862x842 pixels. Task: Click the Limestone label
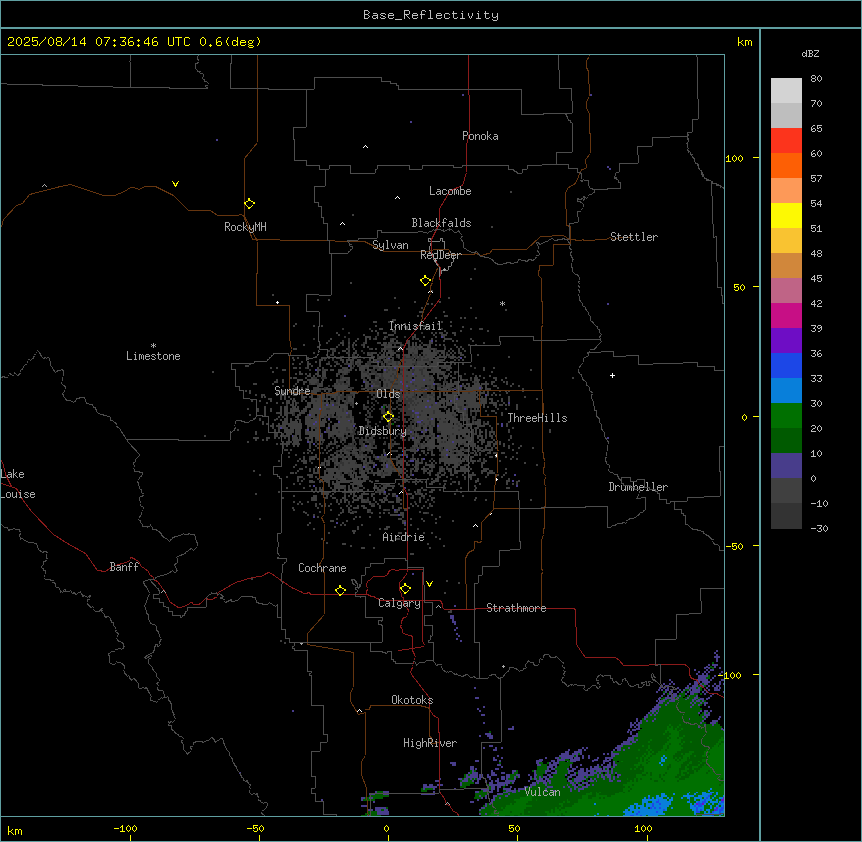153,356
